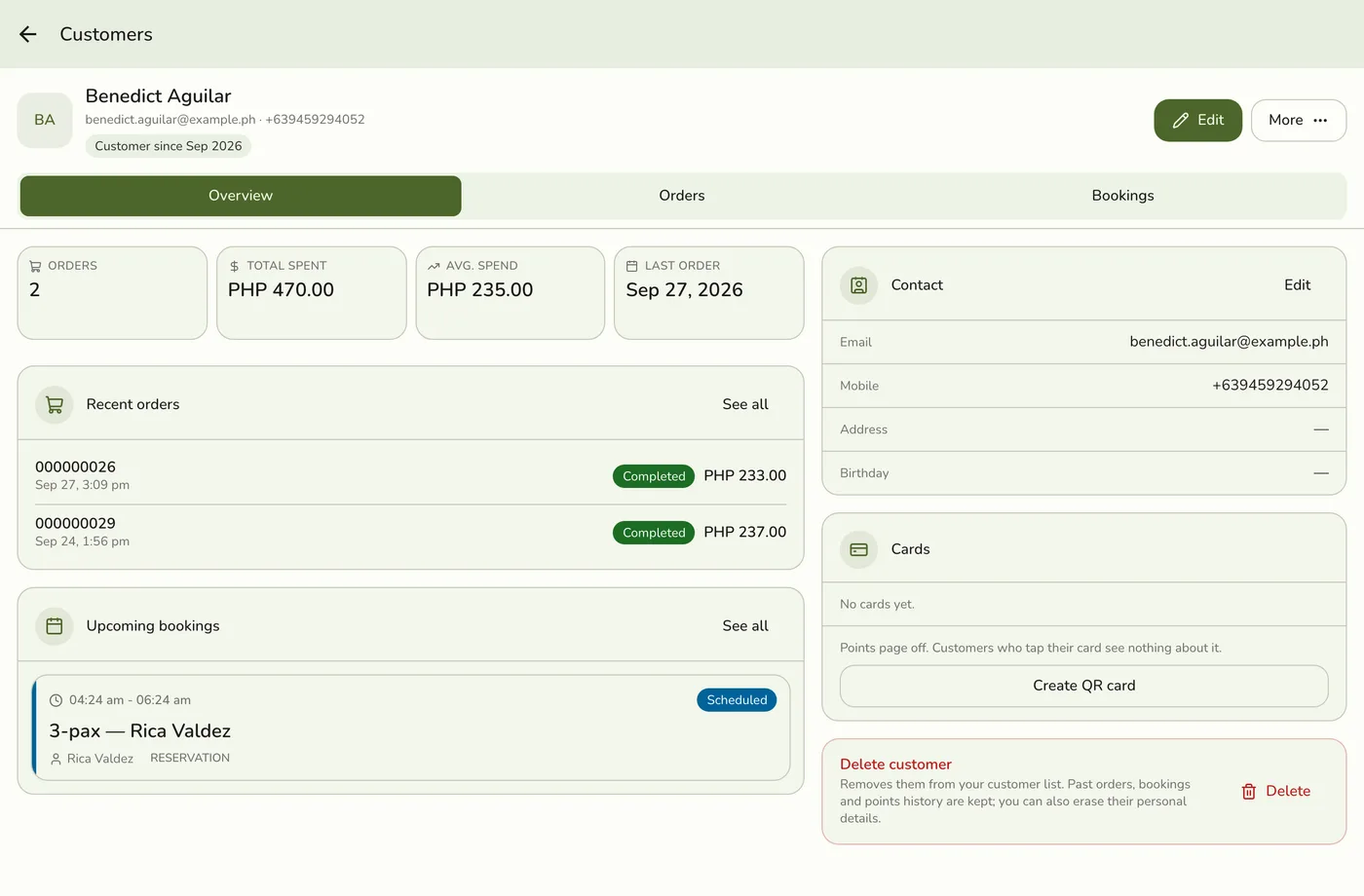The image size is (1364, 896).
Task: See all recent orders
Action: (x=745, y=404)
